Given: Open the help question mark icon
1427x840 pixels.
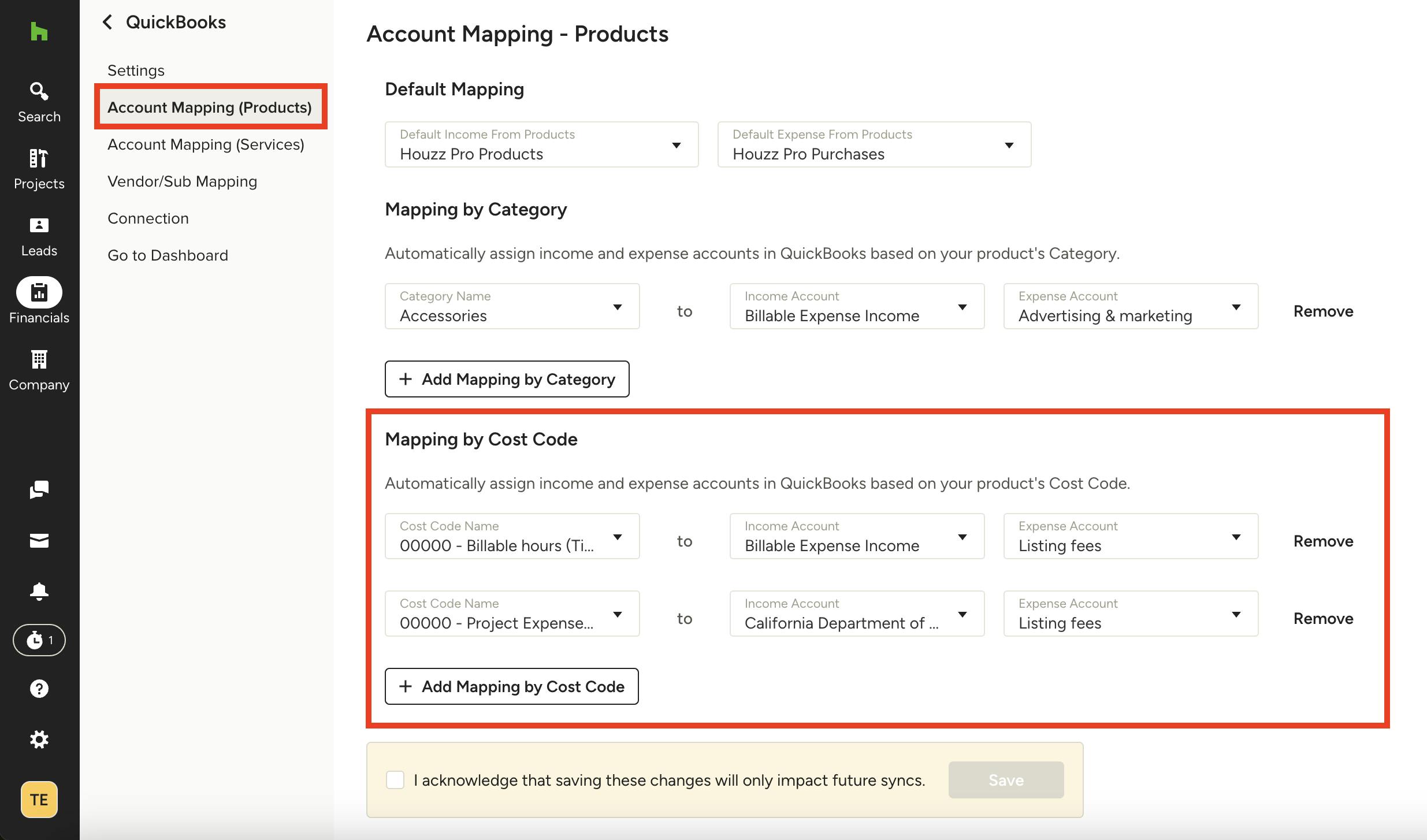Looking at the screenshot, I should click(x=39, y=689).
